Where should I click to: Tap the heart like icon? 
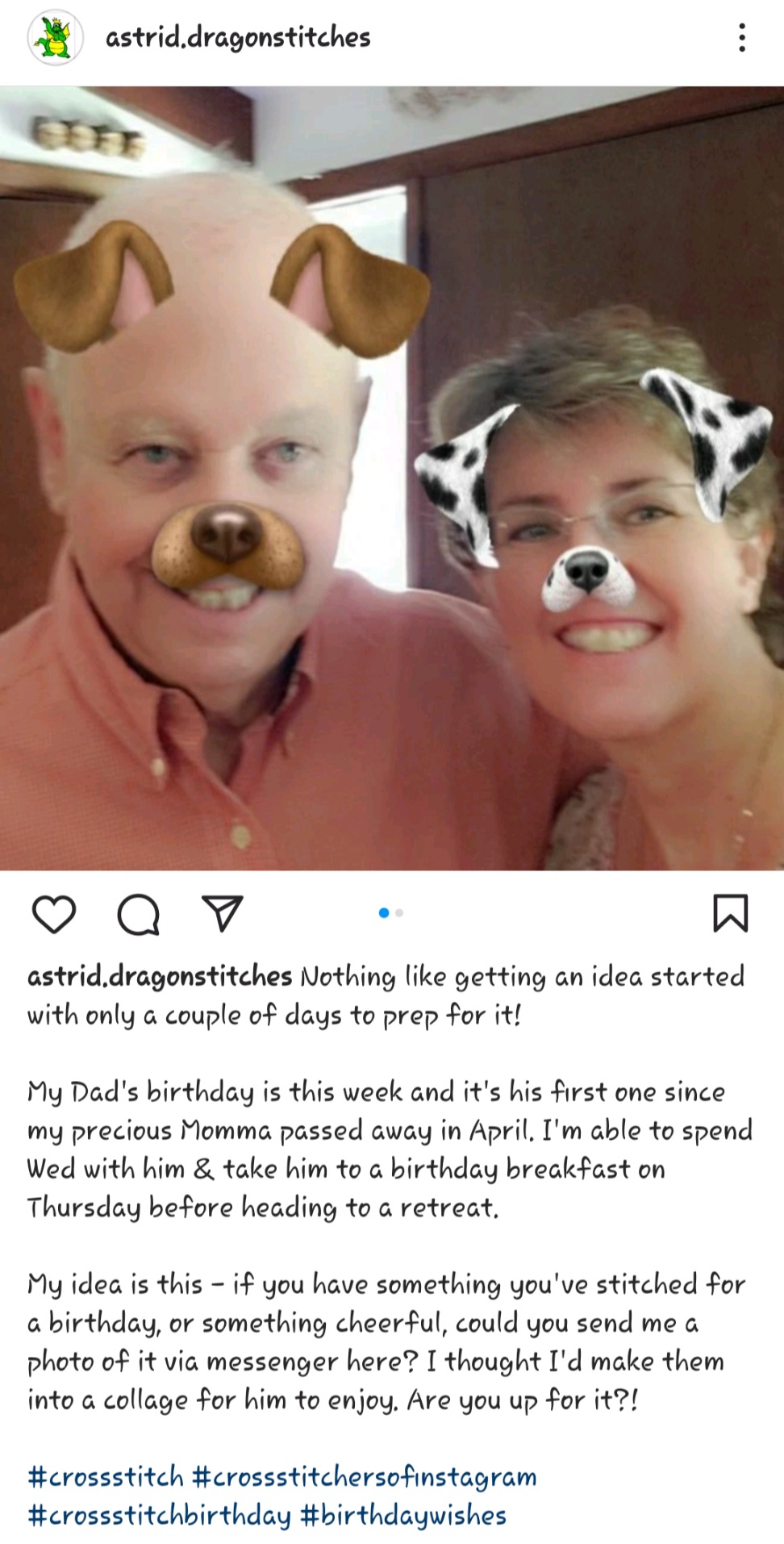click(53, 914)
